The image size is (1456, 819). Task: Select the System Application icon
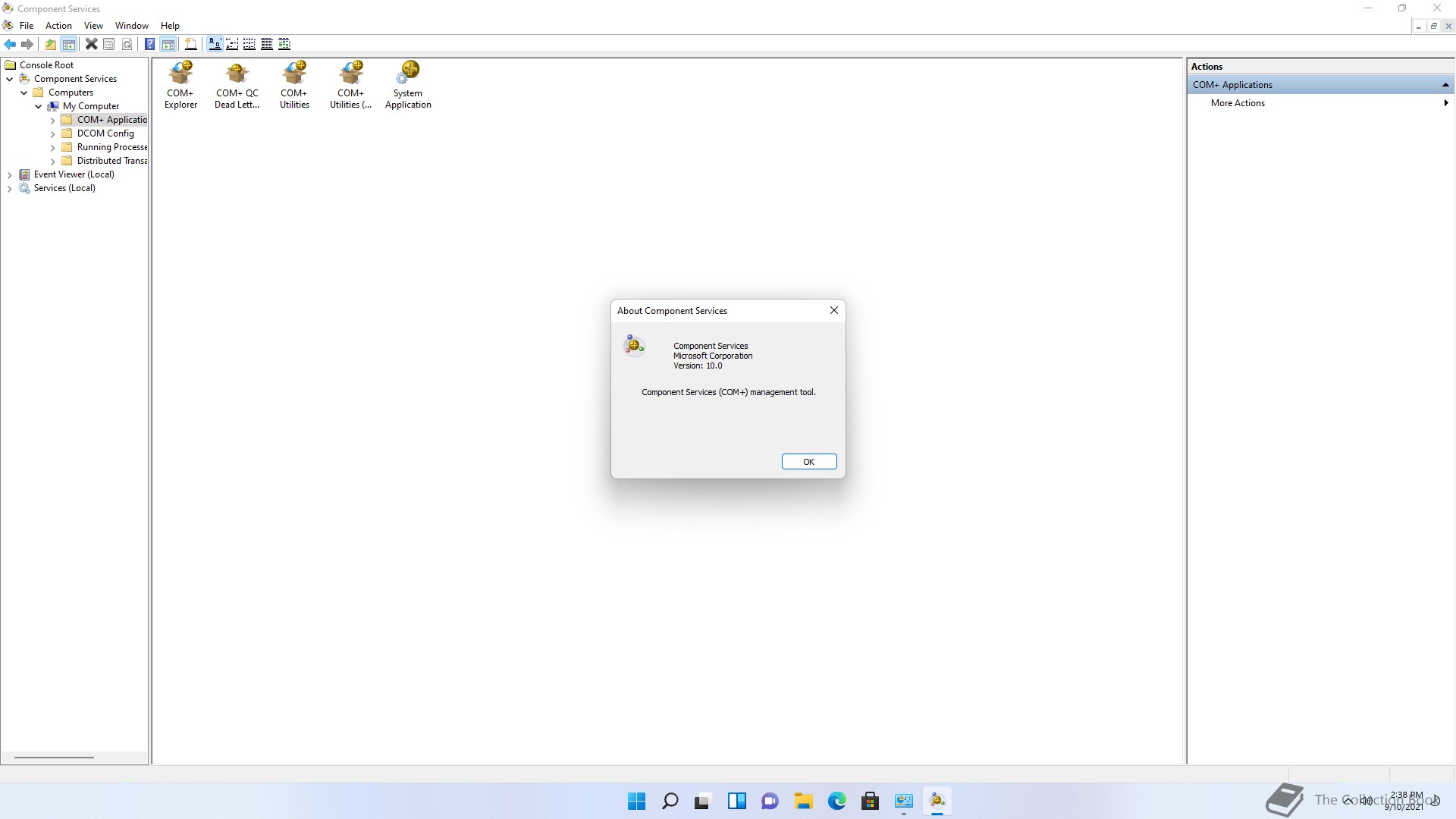tap(408, 85)
